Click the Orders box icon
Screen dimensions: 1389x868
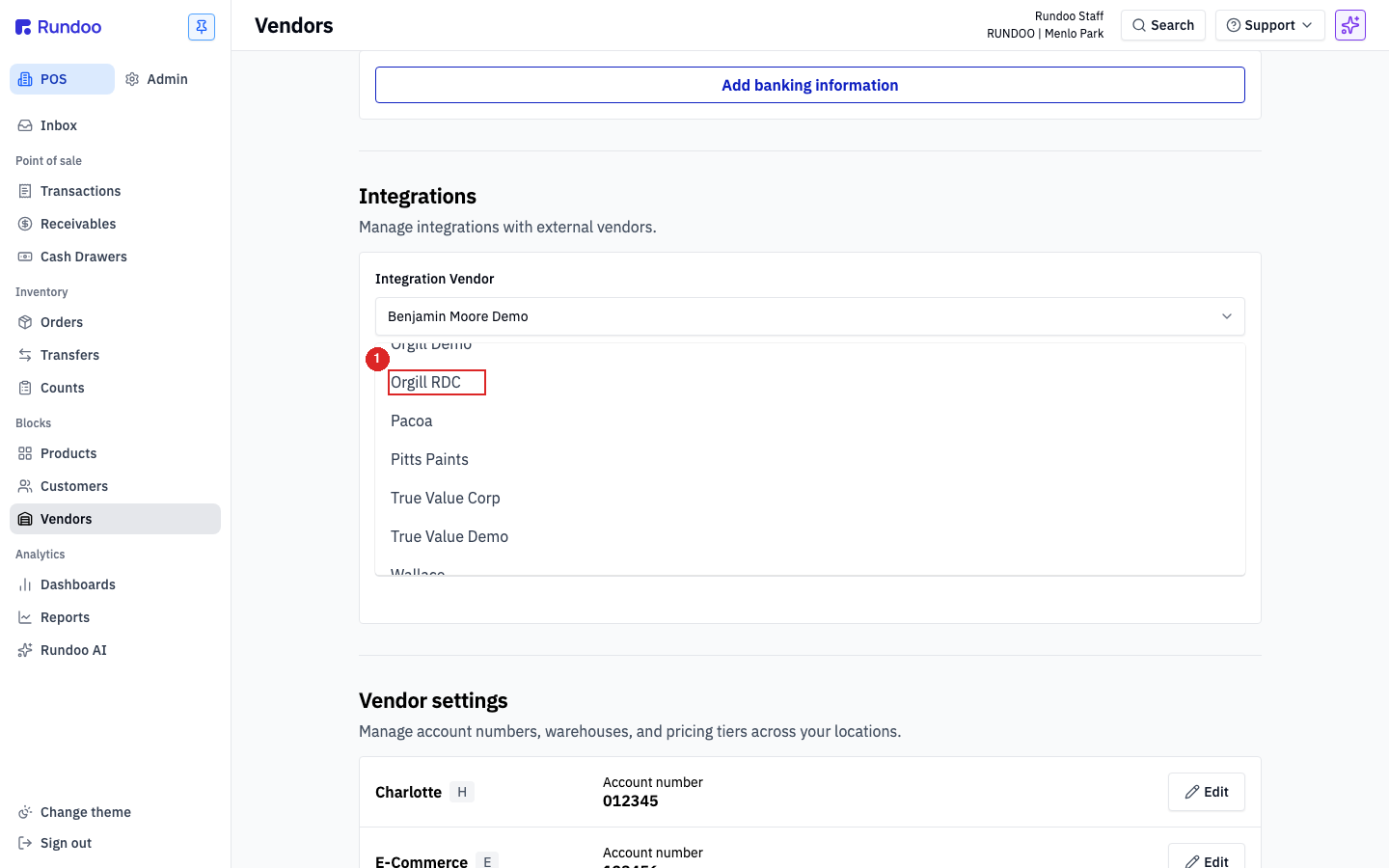tap(25, 322)
